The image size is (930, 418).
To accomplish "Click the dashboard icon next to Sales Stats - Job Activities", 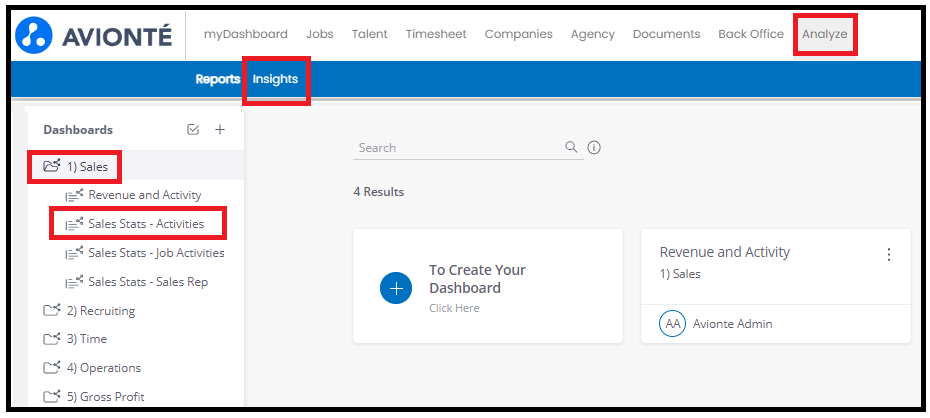I will [74, 253].
